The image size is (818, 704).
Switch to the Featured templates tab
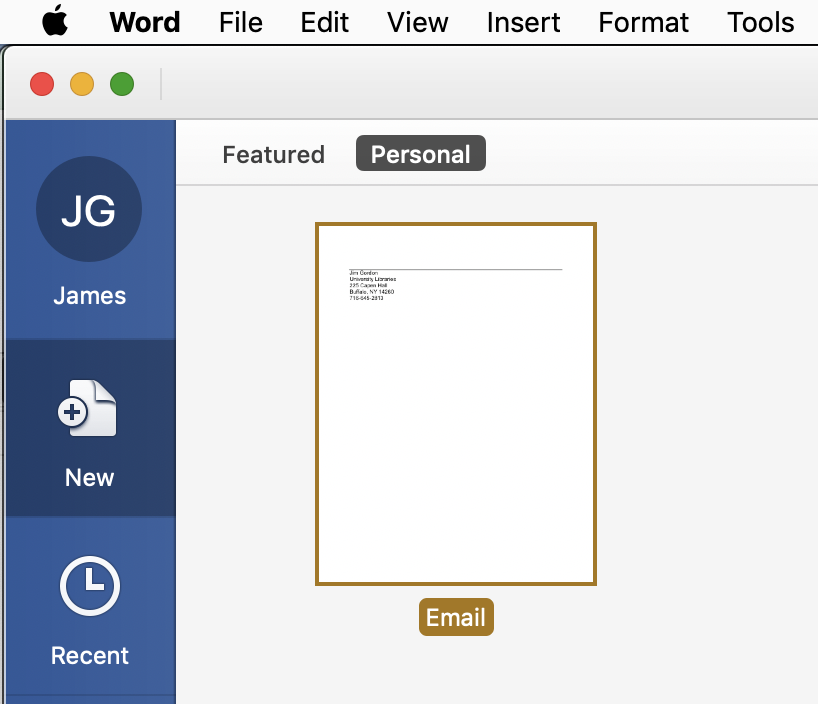pyautogui.click(x=273, y=154)
